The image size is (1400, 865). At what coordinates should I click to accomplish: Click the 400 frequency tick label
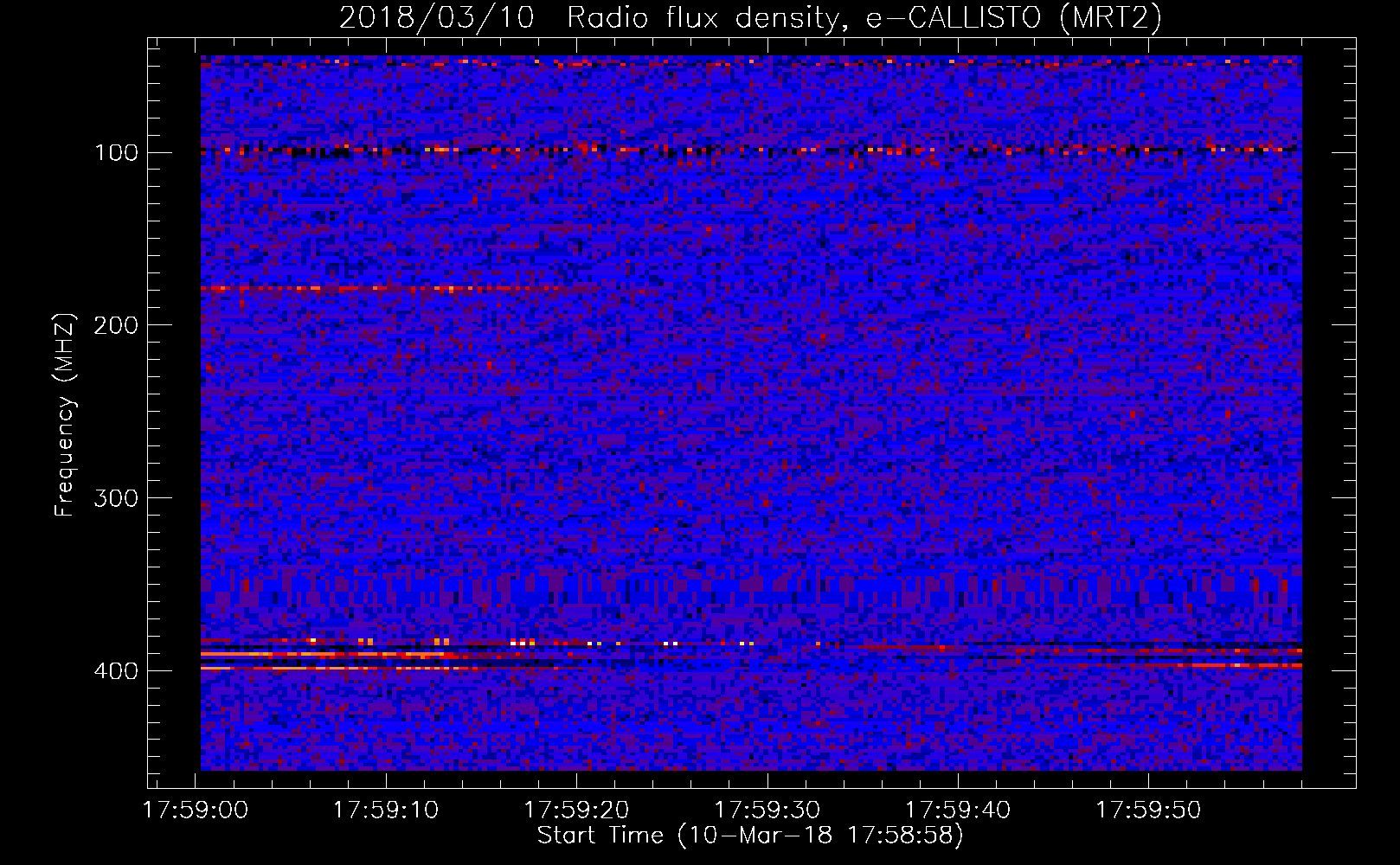(116, 671)
